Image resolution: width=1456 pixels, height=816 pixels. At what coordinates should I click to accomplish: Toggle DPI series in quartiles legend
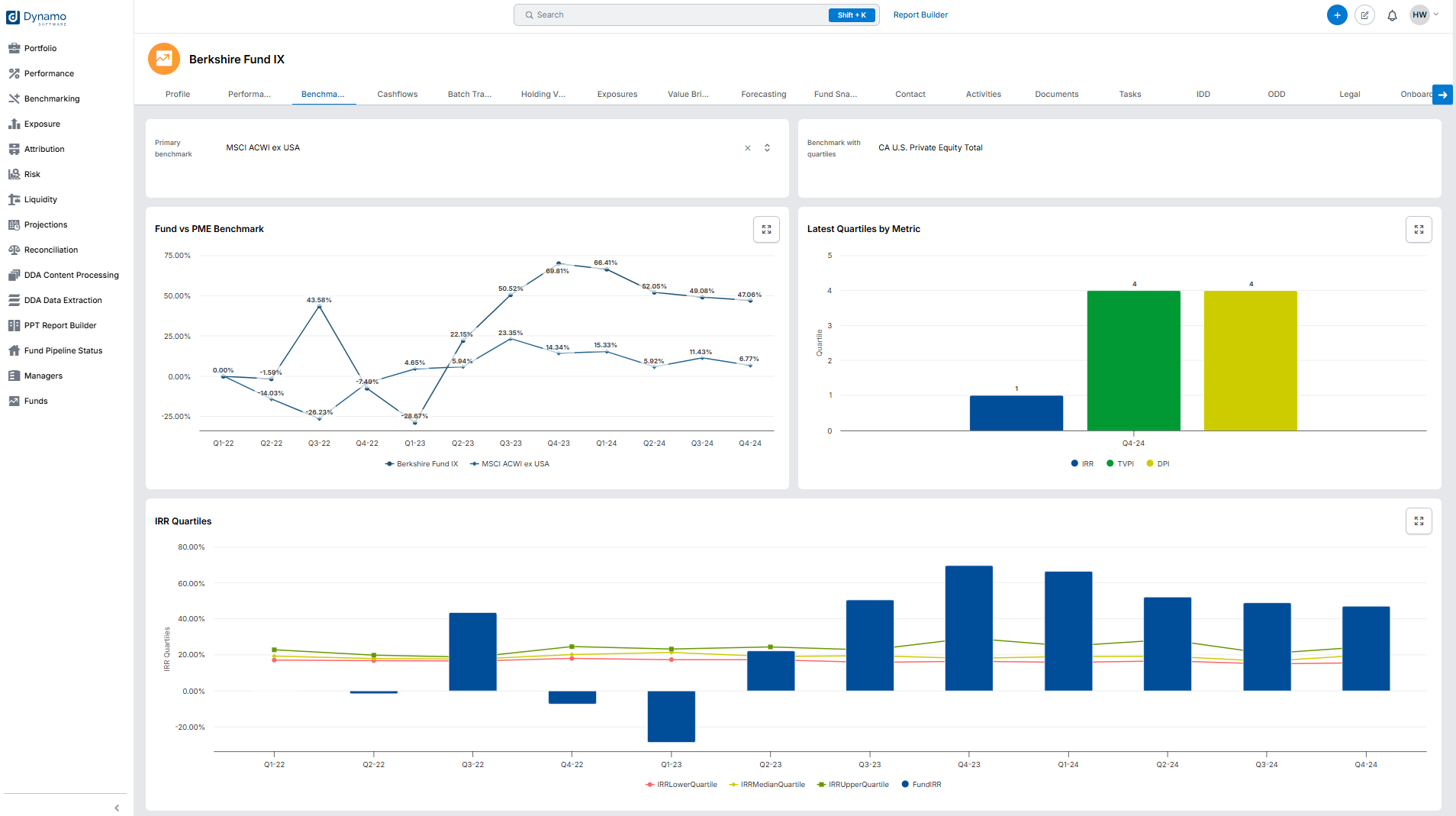coord(1158,464)
